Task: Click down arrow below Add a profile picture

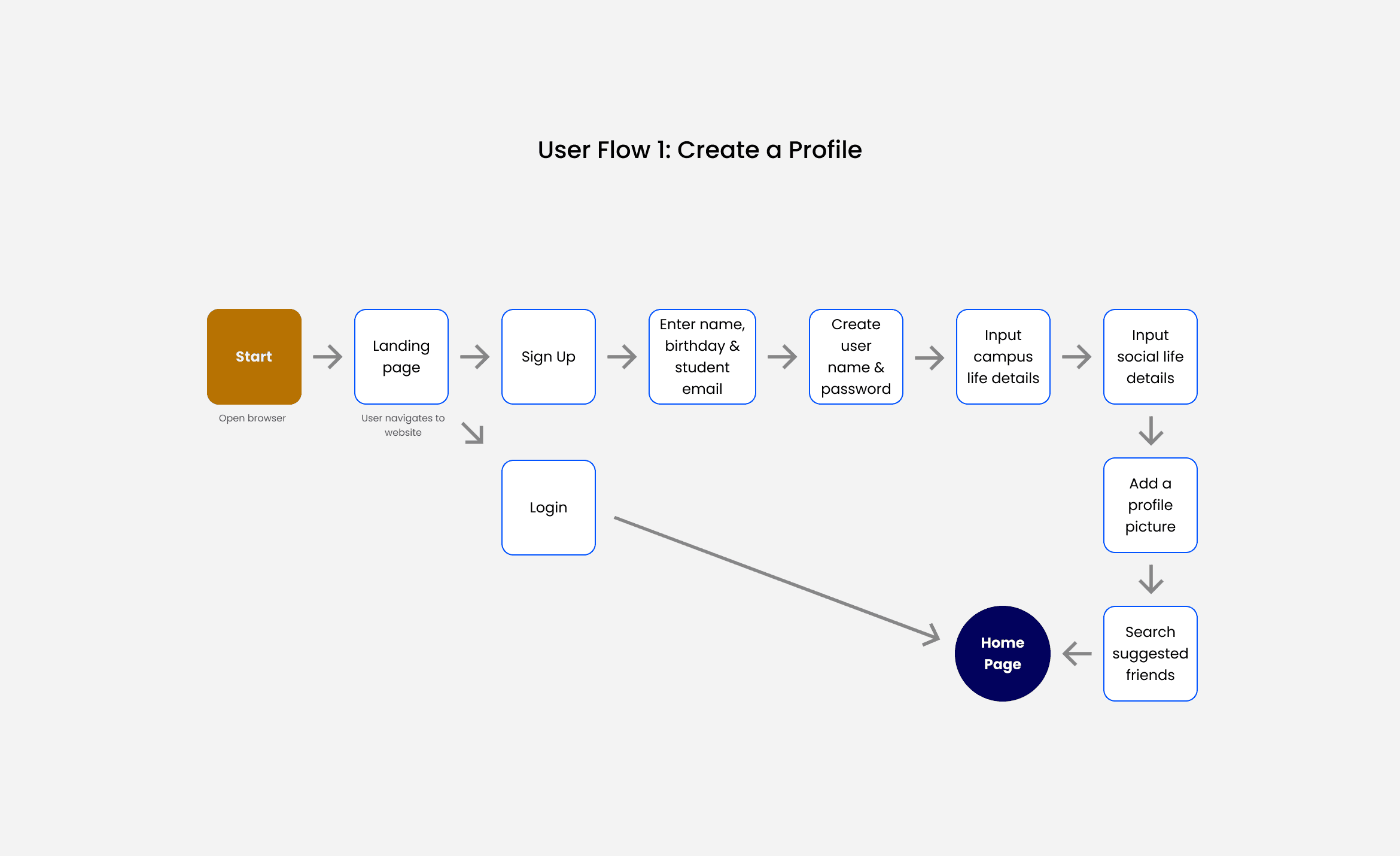Action: pos(1151,579)
